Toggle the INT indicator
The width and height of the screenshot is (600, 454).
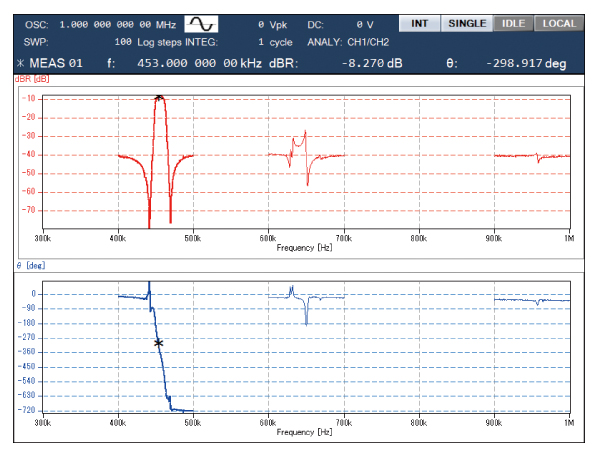[418, 22]
